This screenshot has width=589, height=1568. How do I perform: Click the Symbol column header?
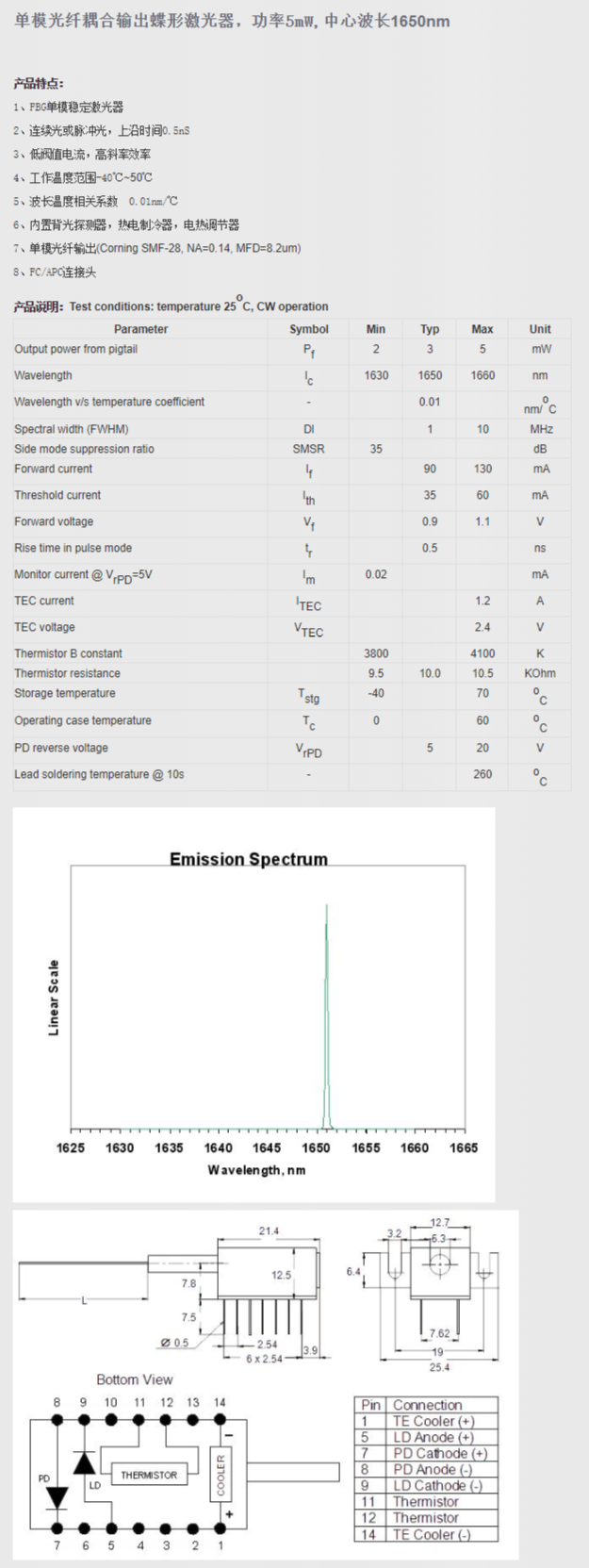click(309, 329)
